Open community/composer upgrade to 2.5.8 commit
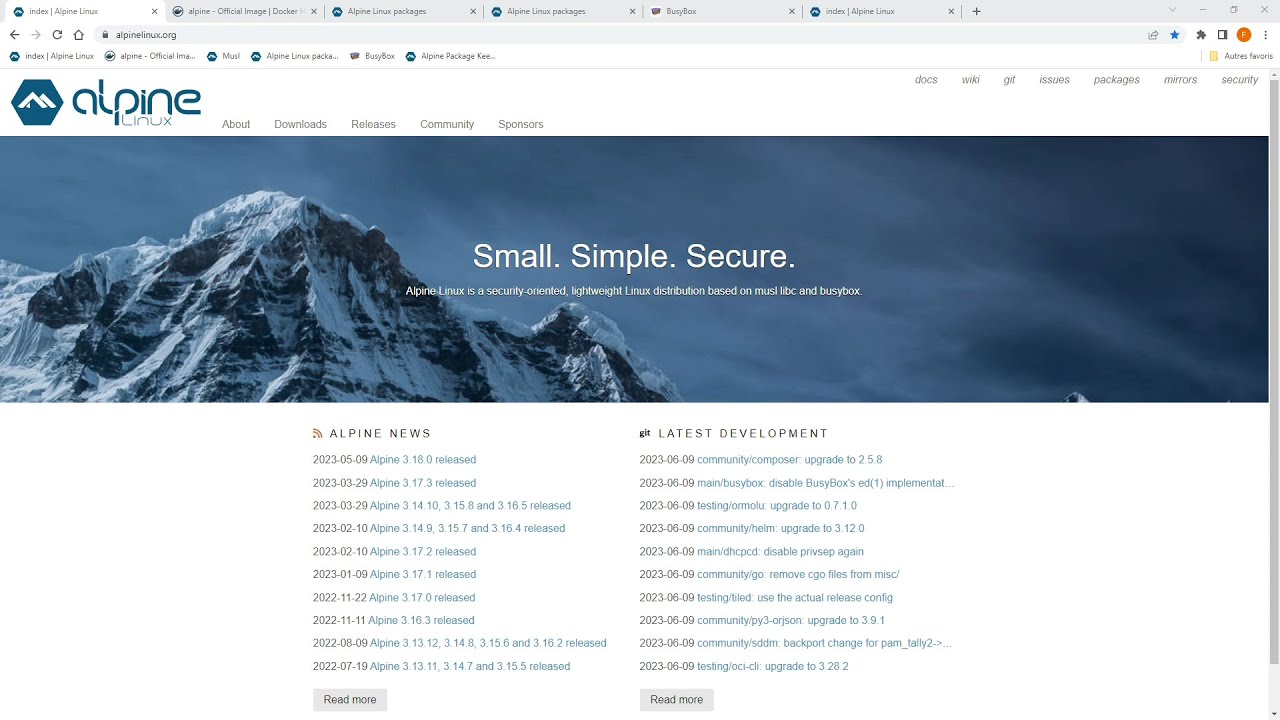This screenshot has height=720, width=1280. pyautogui.click(x=790, y=460)
